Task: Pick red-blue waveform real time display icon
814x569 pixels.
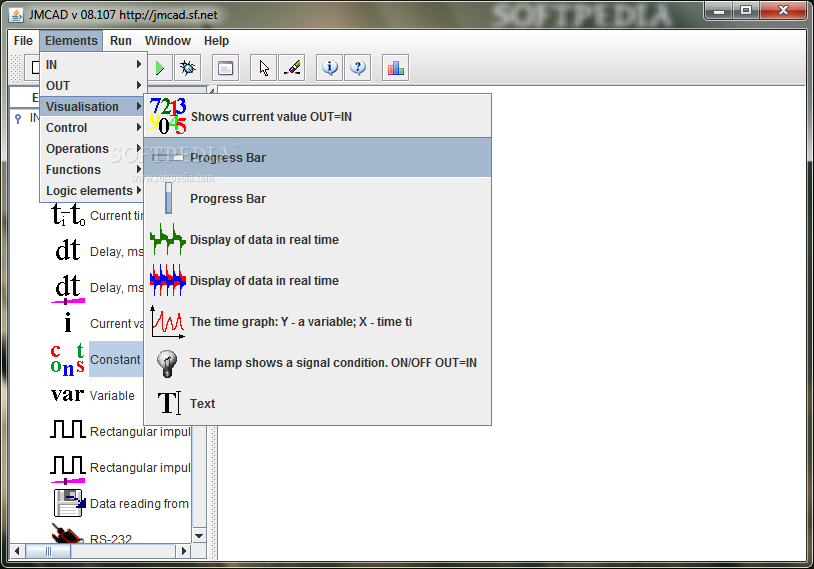Action: point(168,280)
